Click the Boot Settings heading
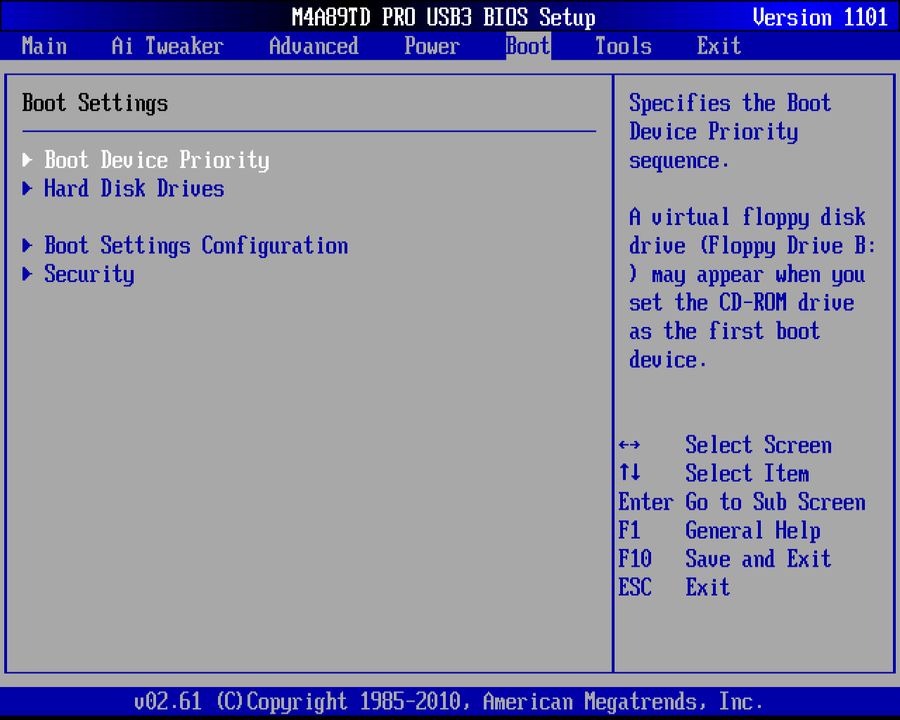Image resolution: width=900 pixels, height=720 pixels. point(94,103)
